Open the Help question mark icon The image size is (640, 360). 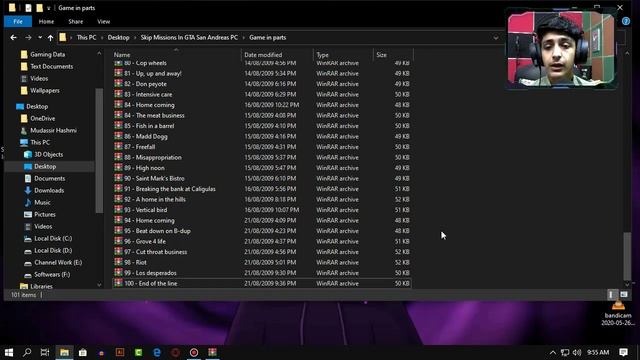click(626, 21)
